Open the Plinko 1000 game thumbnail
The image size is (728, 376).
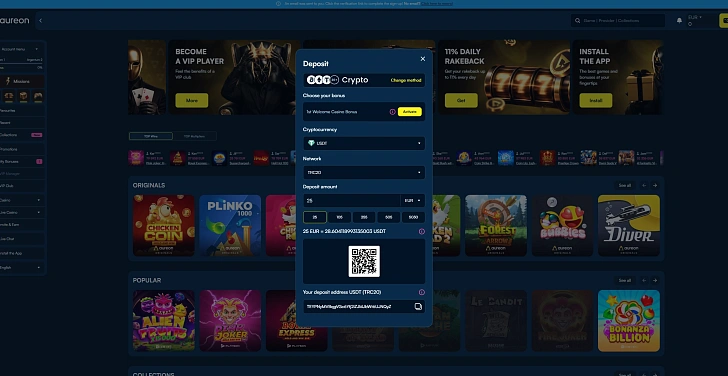pyautogui.click(x=230, y=225)
